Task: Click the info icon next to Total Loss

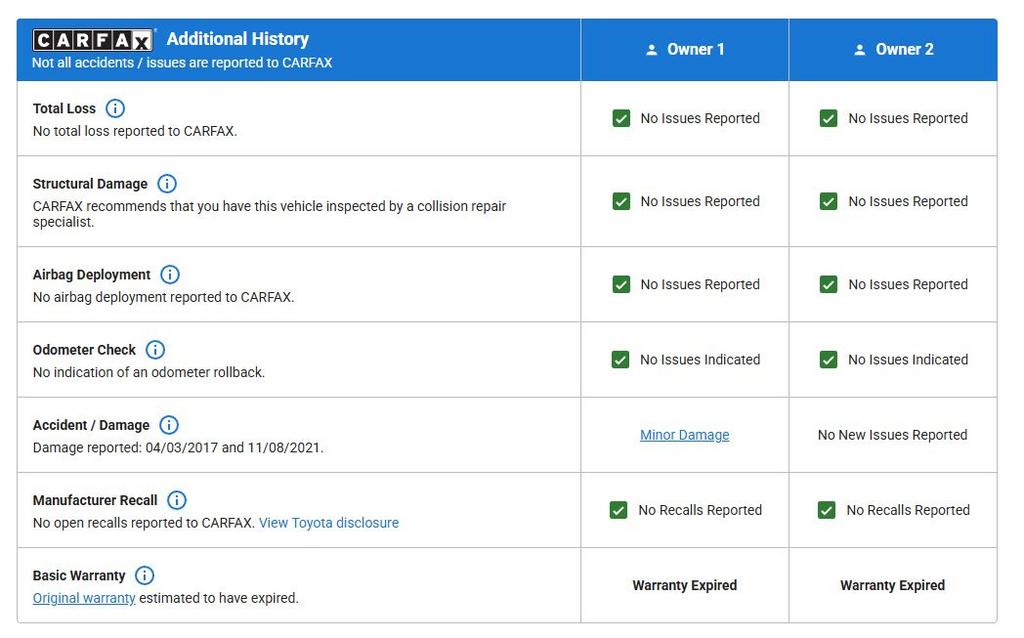Action: [x=115, y=108]
